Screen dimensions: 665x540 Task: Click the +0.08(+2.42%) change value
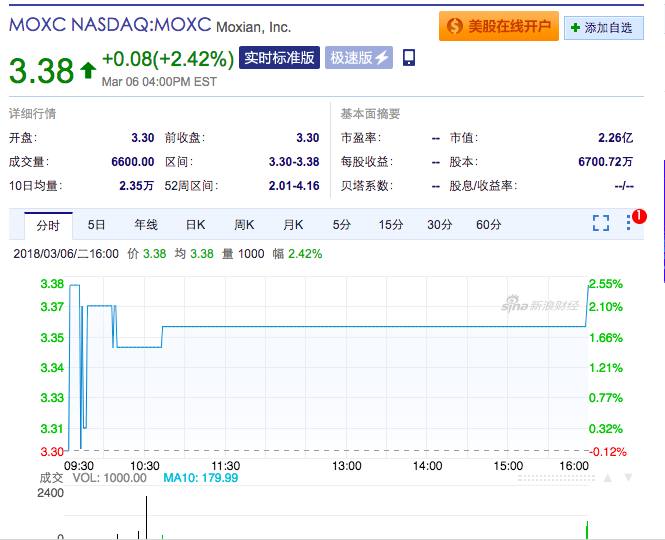tap(168, 59)
